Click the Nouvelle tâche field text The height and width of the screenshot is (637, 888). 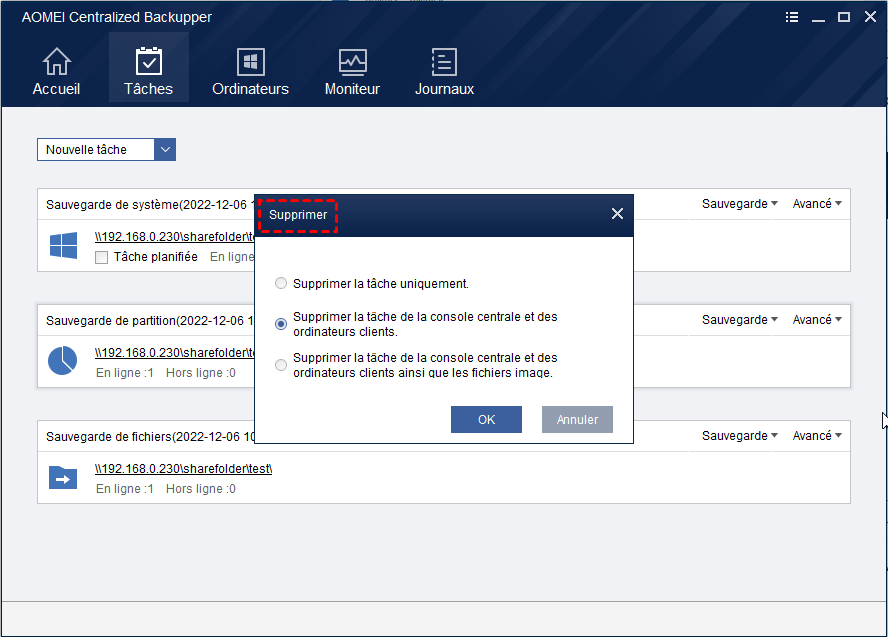coord(86,149)
